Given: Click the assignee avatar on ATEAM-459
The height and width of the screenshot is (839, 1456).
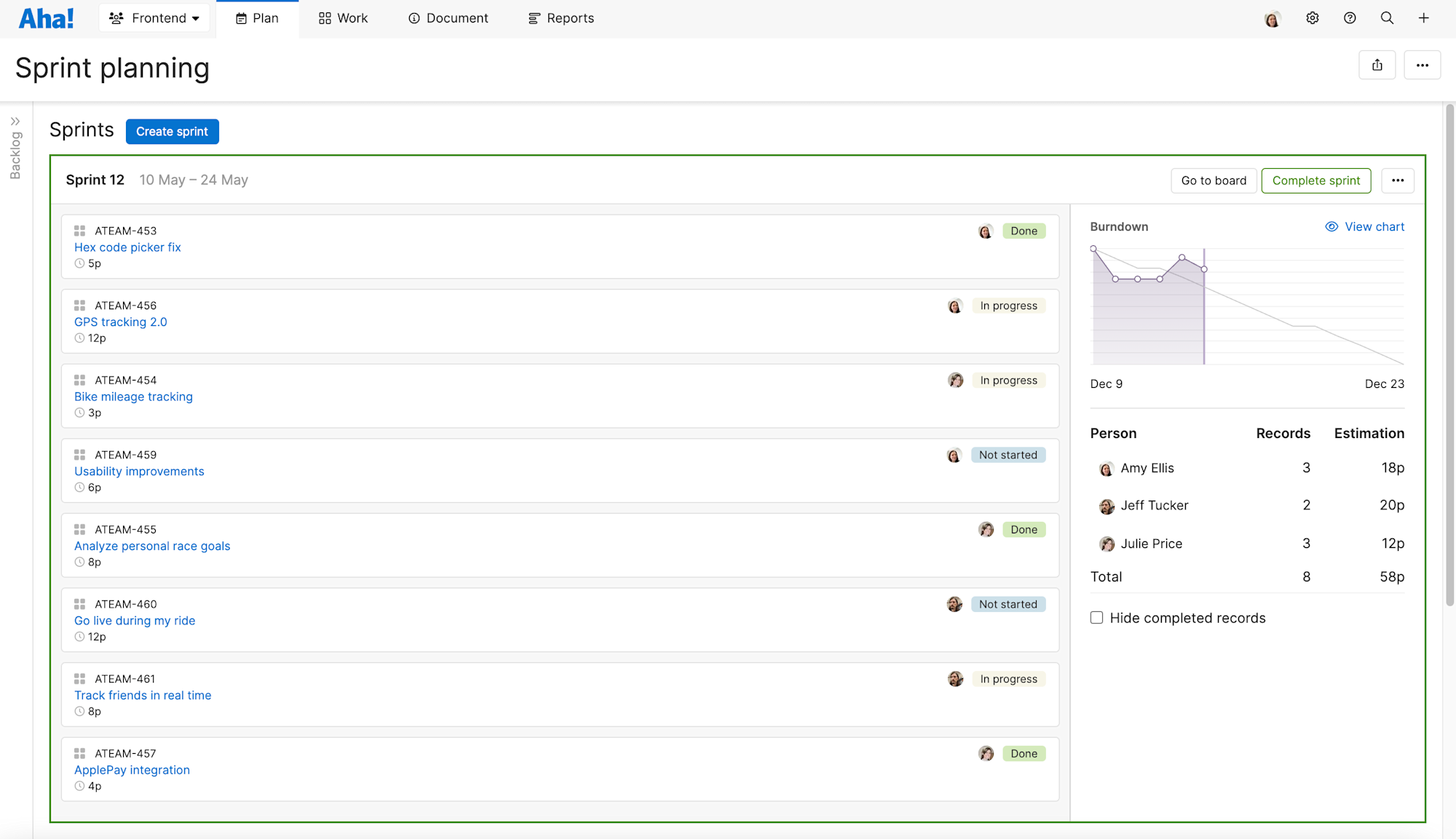Looking at the screenshot, I should pos(954,455).
